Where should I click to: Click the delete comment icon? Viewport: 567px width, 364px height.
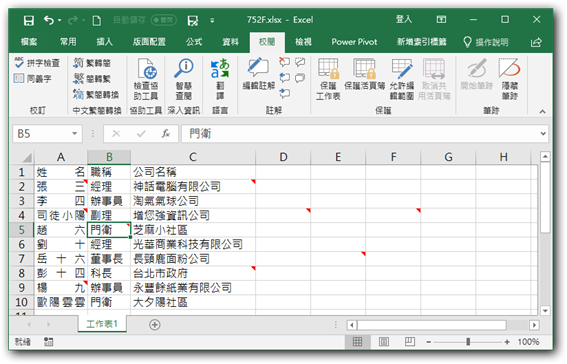click(x=285, y=62)
